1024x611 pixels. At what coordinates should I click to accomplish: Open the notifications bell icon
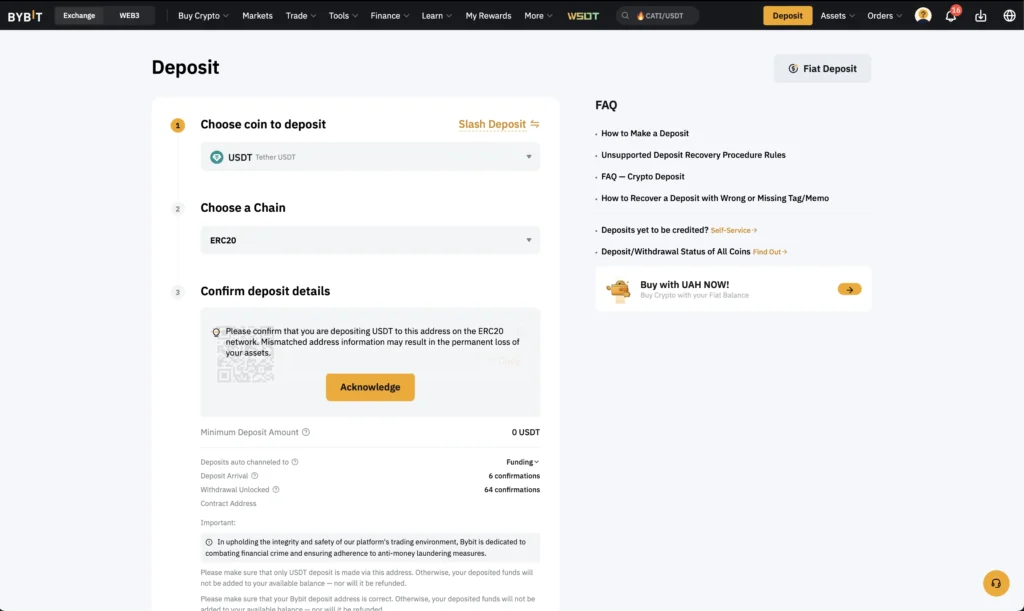[951, 15]
